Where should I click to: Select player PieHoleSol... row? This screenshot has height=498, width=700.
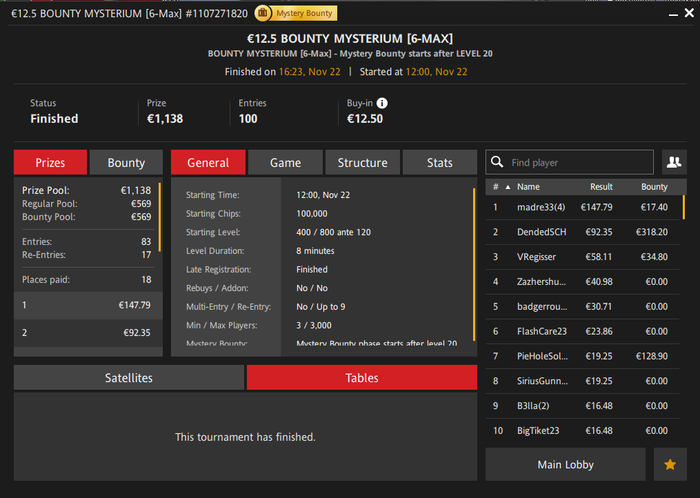[x=583, y=356]
